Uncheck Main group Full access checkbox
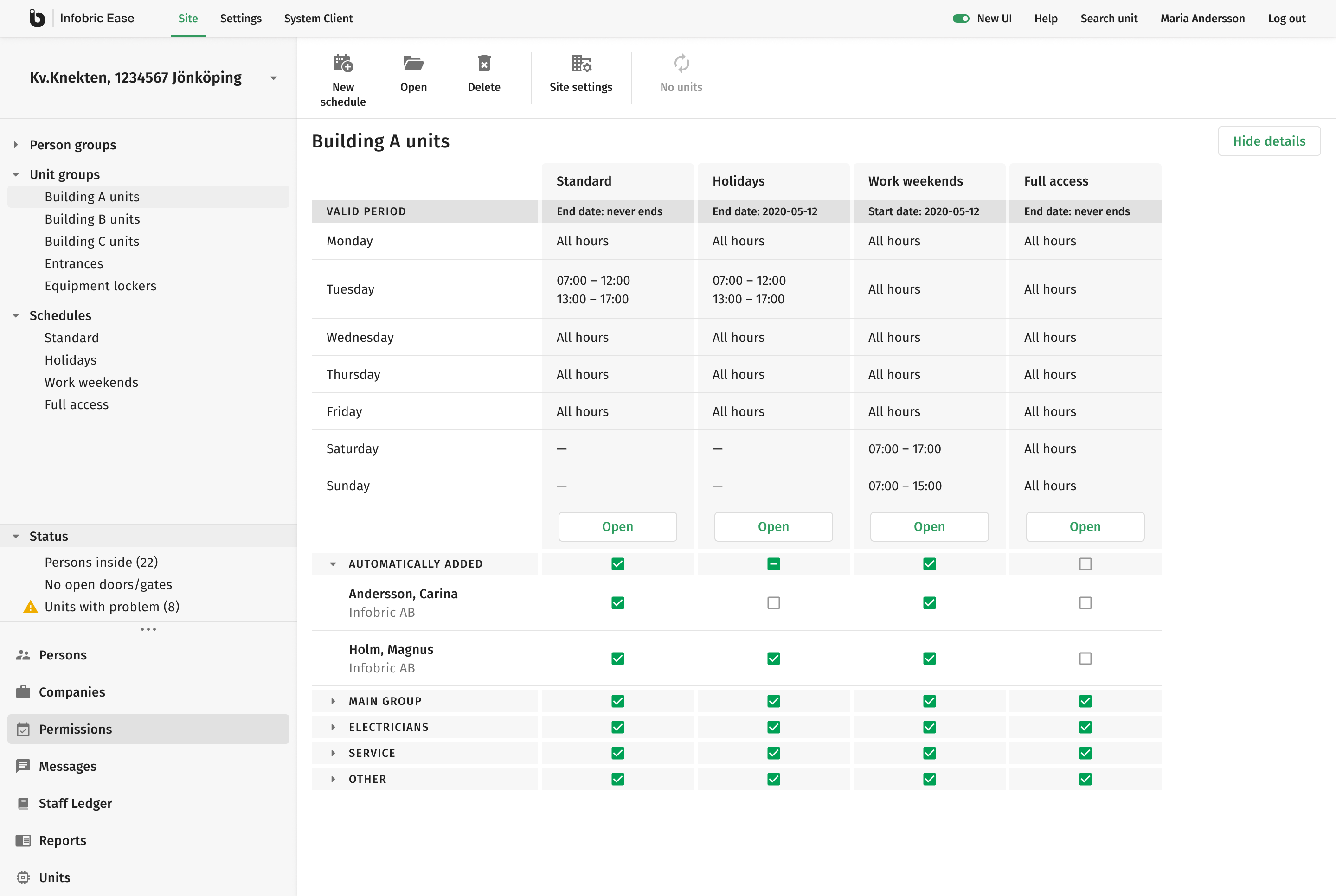The height and width of the screenshot is (896, 1336). coord(1085,701)
